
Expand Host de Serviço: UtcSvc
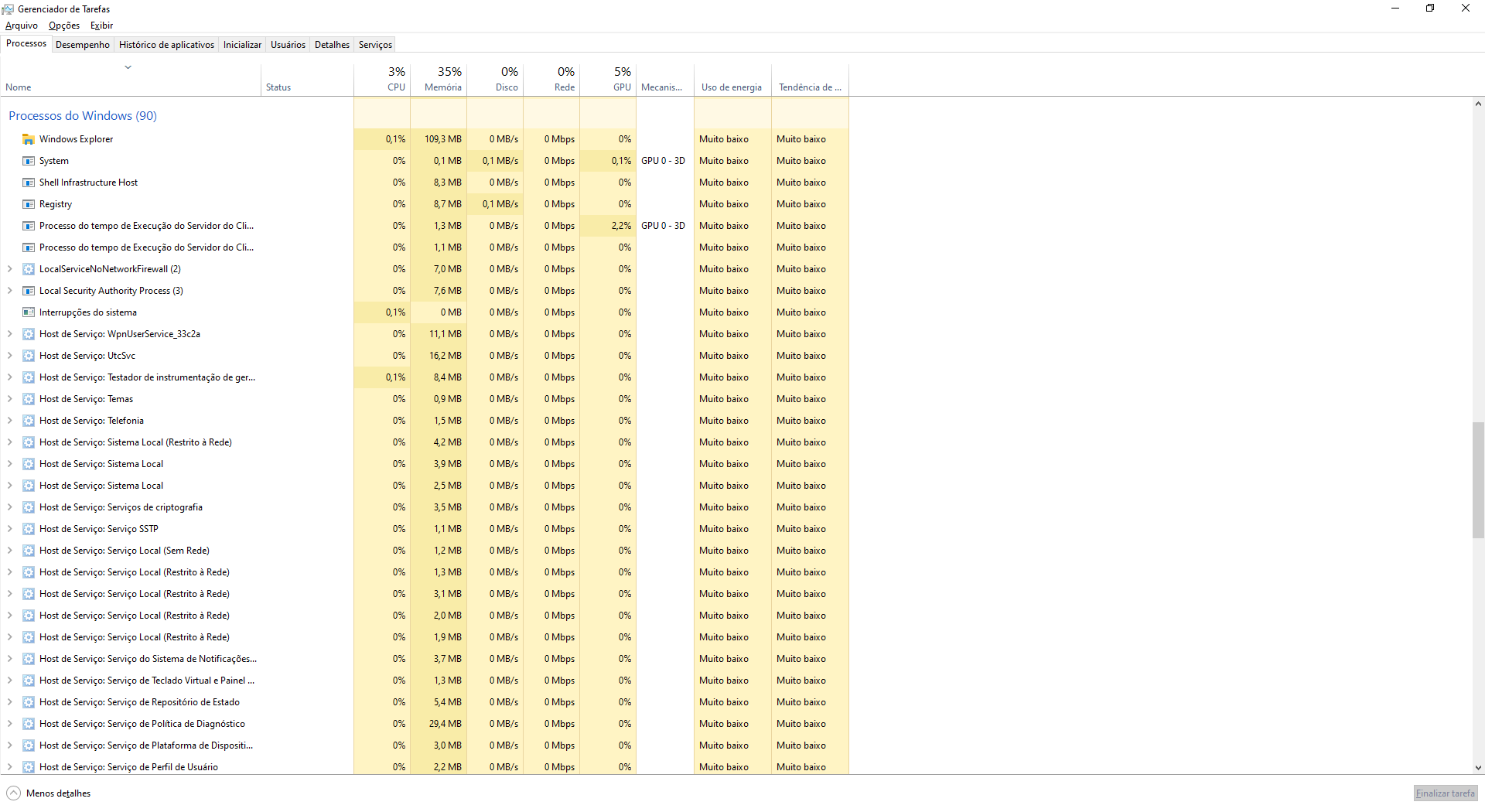(9, 356)
